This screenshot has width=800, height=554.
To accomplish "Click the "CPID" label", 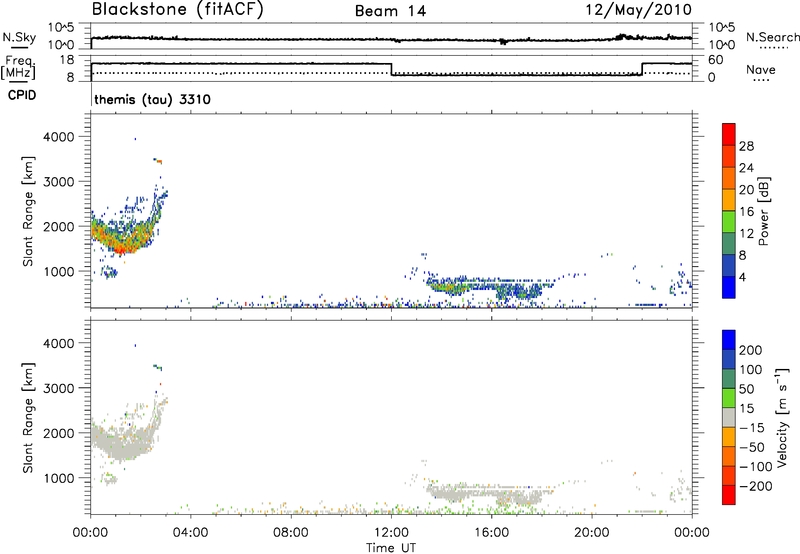I will [22, 95].
